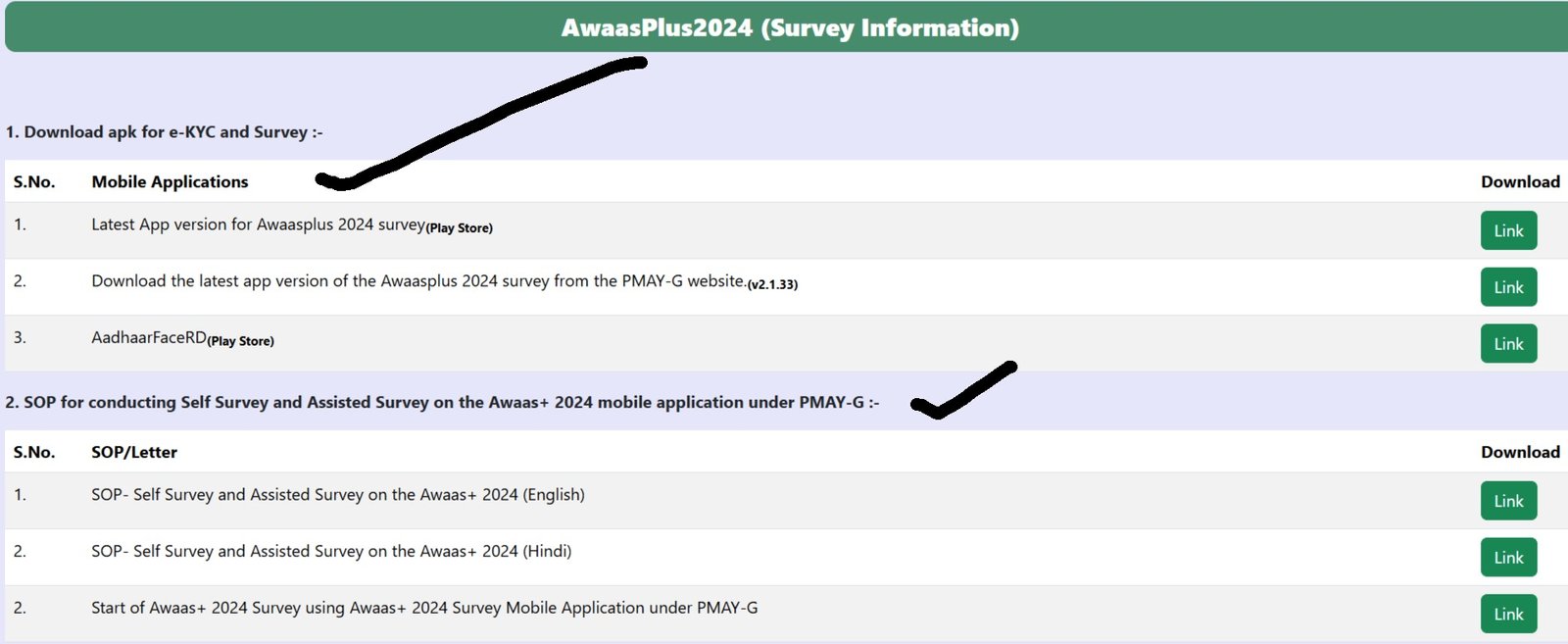Open Link for PMAY-G website app v2.1.33

(1508, 287)
